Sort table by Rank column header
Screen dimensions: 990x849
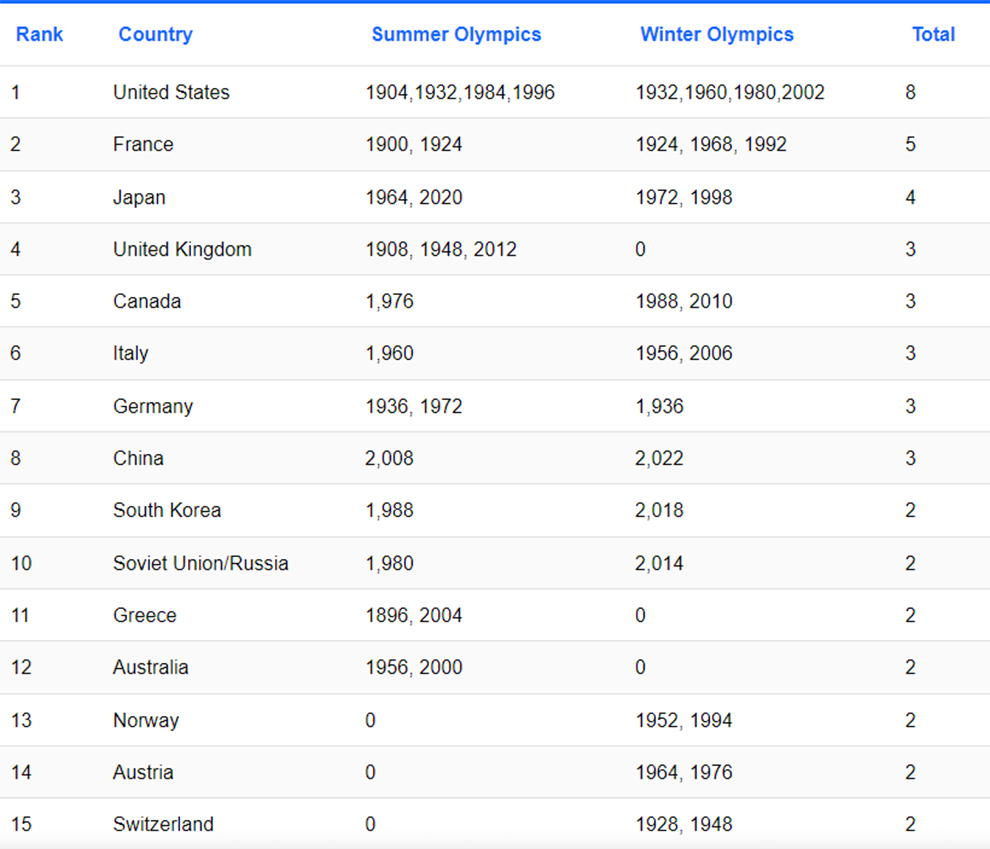(x=39, y=34)
